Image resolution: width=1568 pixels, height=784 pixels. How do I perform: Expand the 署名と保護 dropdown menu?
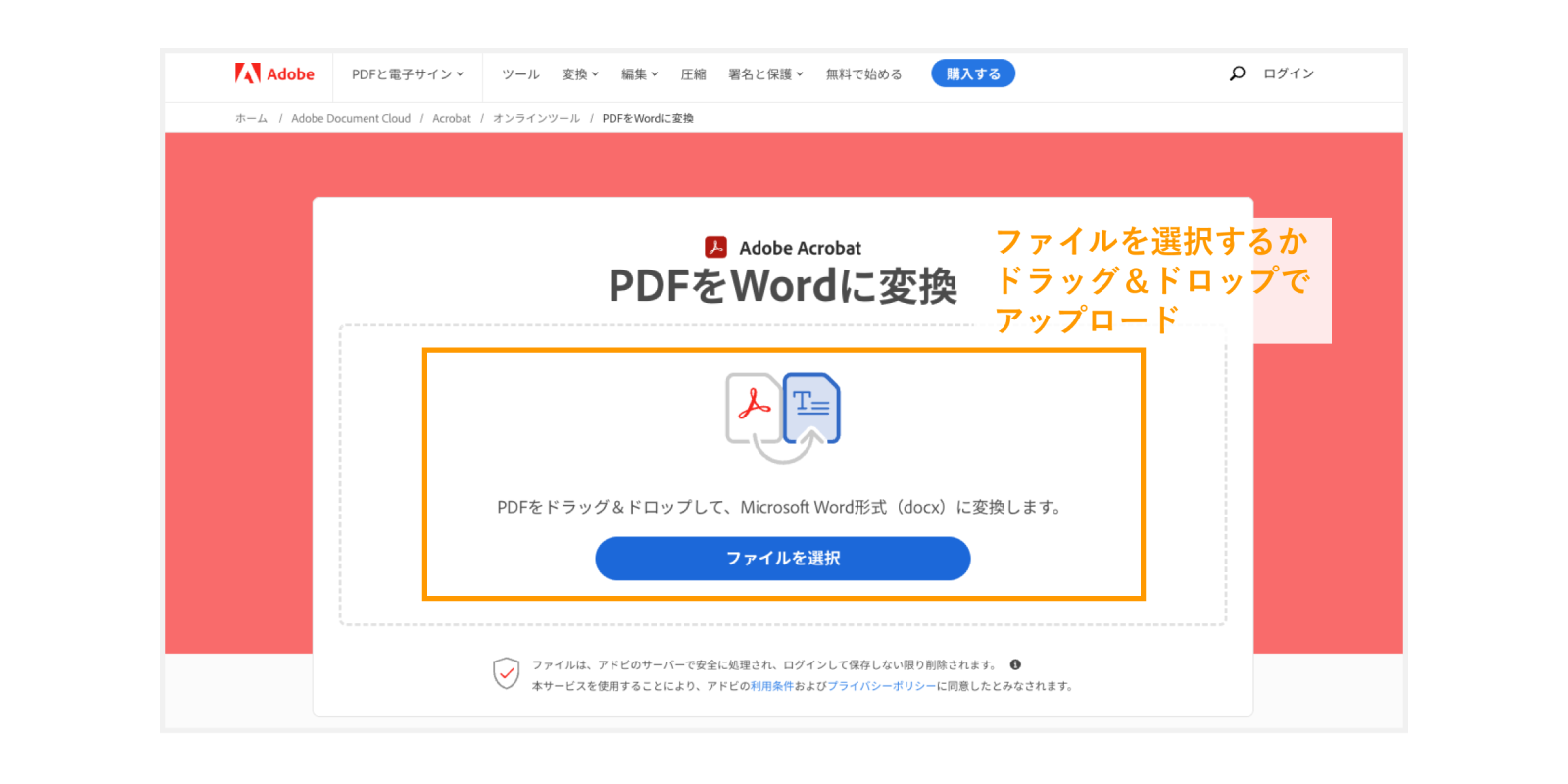pos(765,74)
